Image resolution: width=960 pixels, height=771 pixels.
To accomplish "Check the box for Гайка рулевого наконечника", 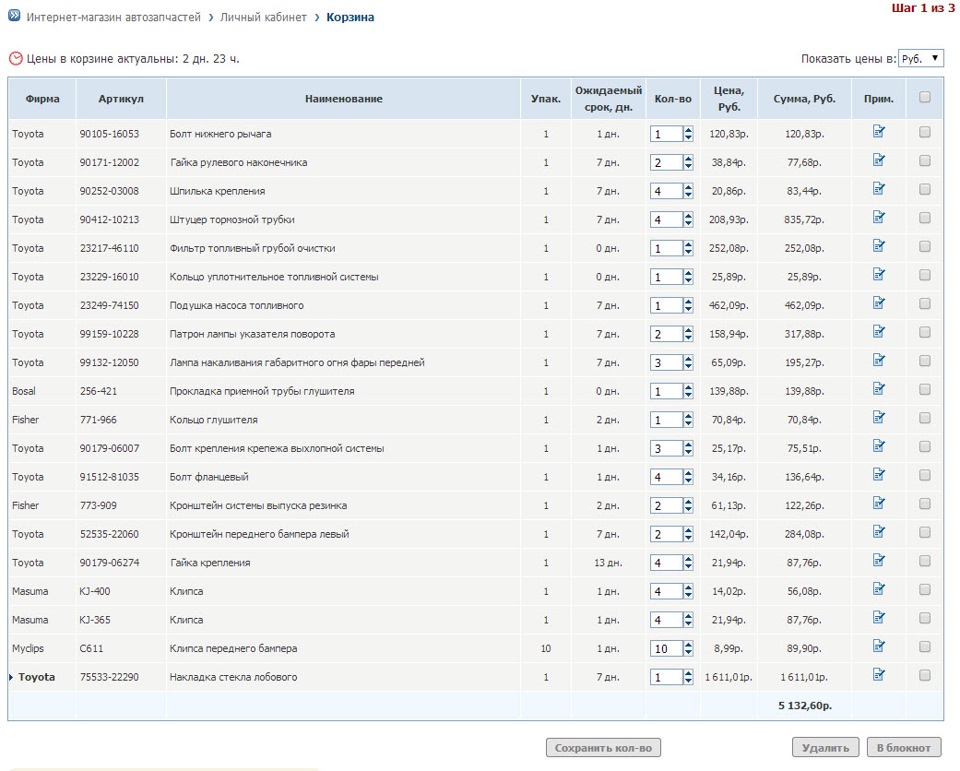I will pyautogui.click(x=925, y=161).
